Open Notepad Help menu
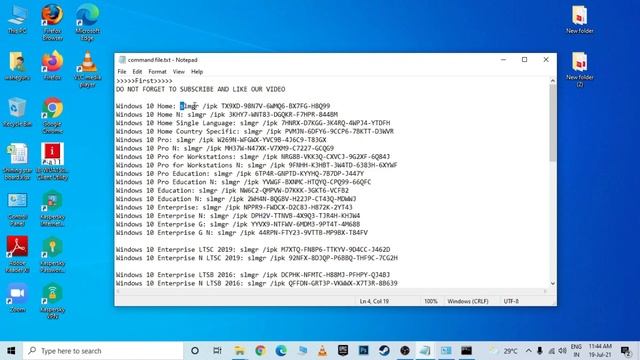640x360 pixels. (197, 71)
